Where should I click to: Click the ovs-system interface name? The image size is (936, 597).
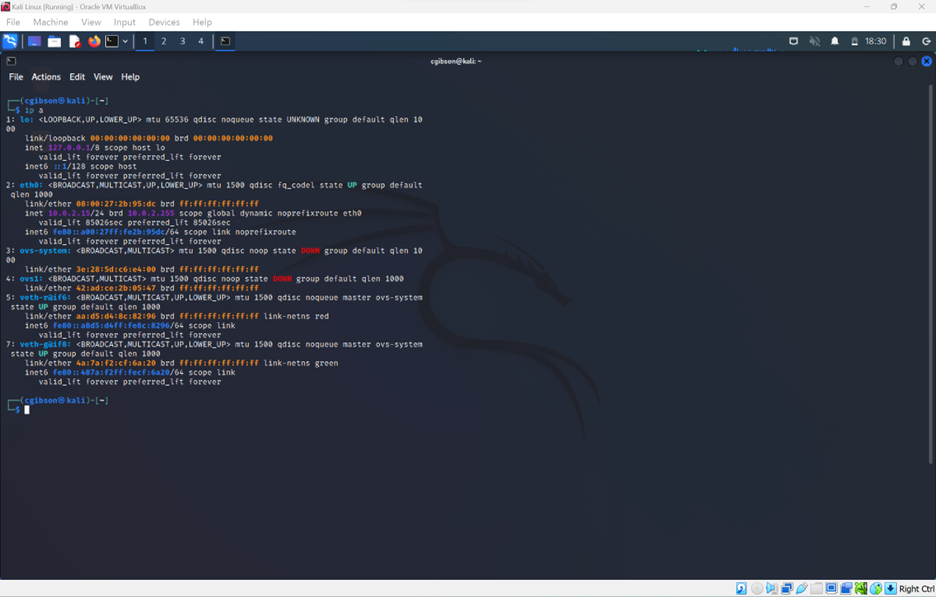point(45,251)
